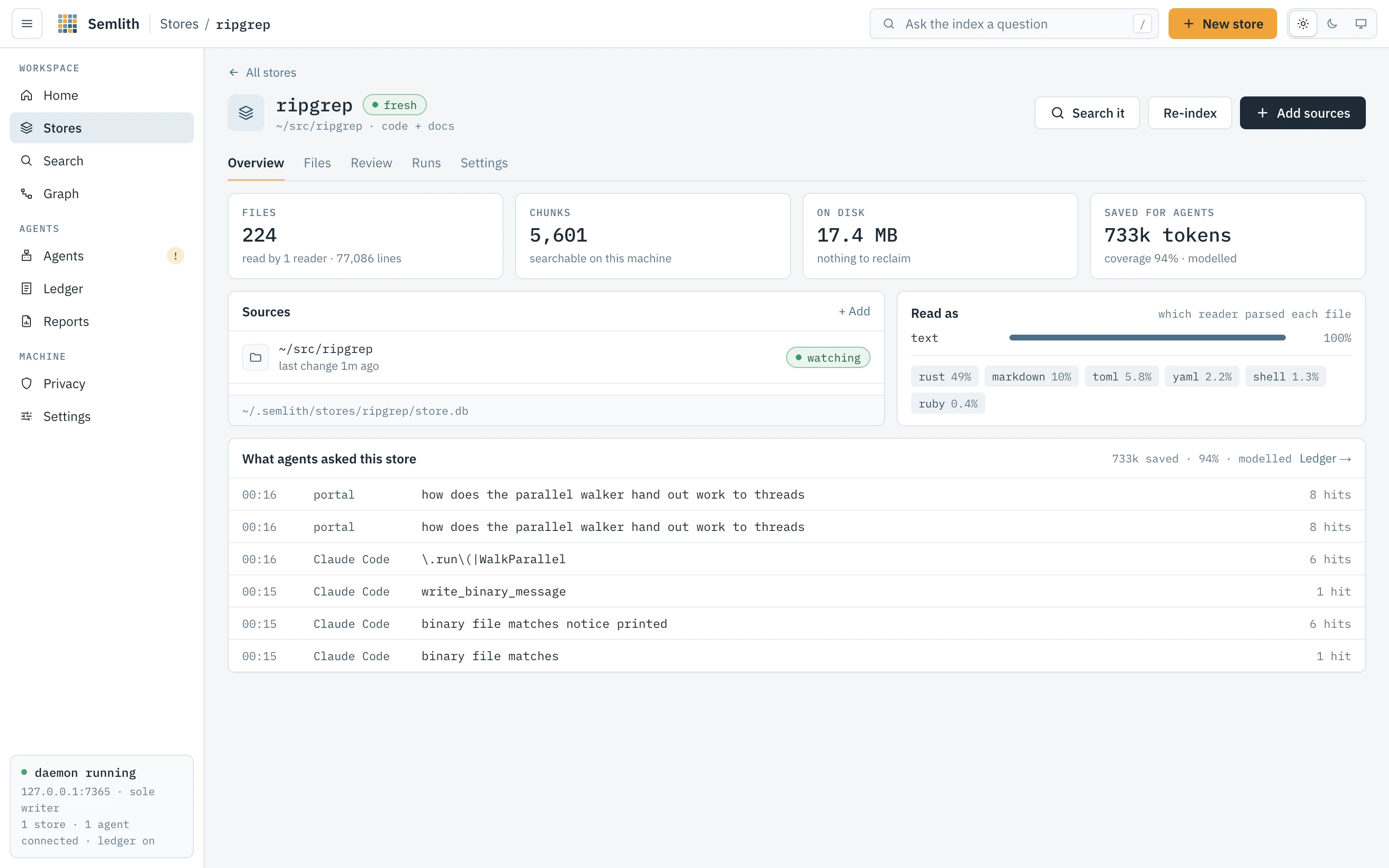The height and width of the screenshot is (868, 1389).
Task: Click the rust 49% language chip
Action: point(944,377)
